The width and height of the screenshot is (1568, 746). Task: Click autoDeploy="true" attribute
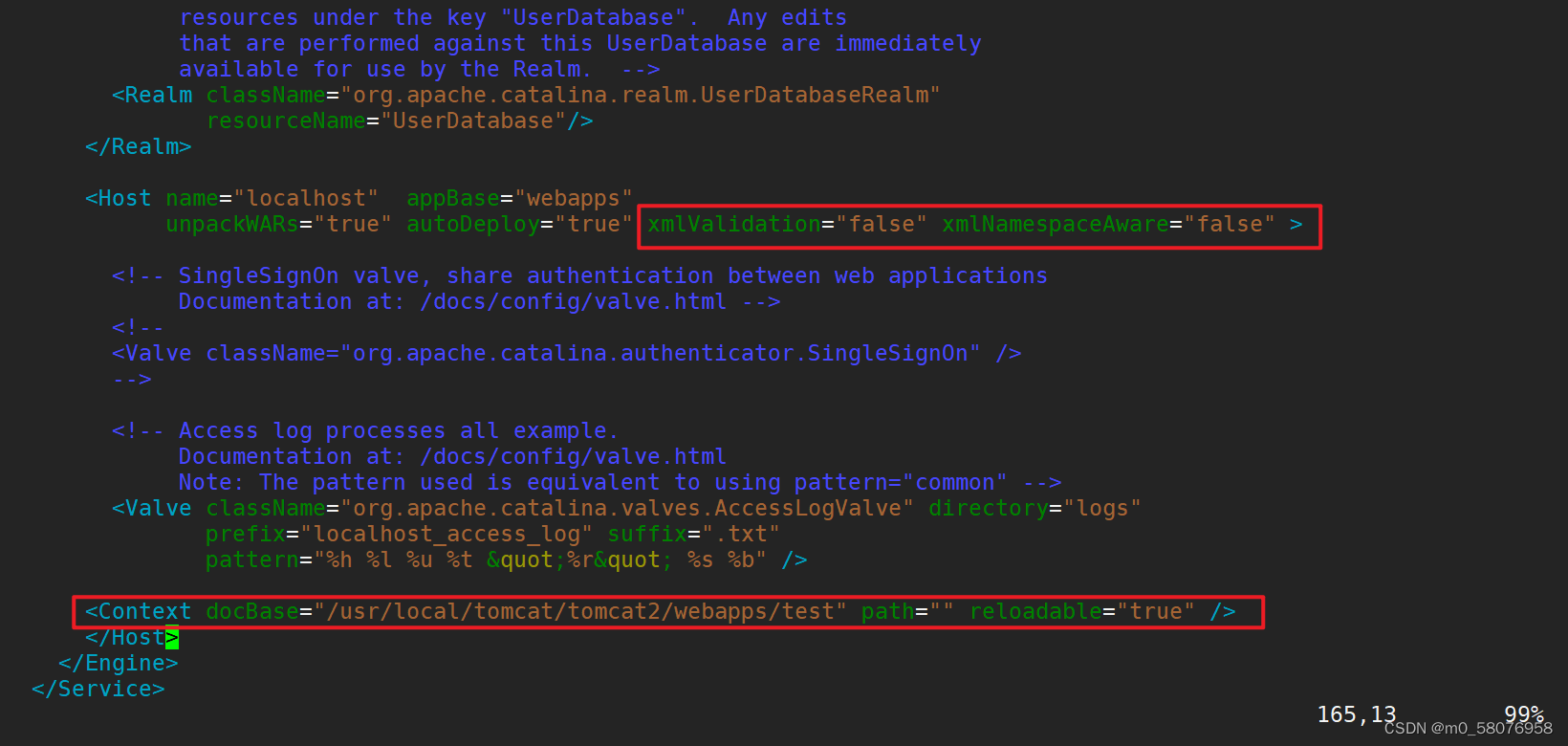(519, 225)
